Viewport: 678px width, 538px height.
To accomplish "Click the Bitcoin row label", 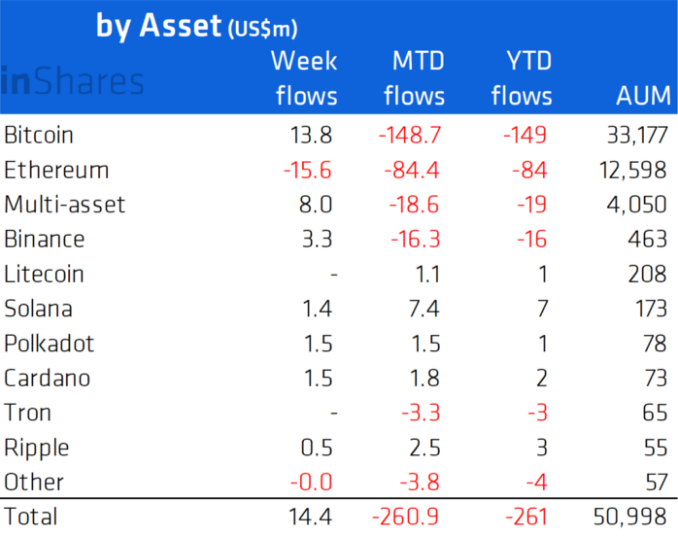I will point(39,135).
